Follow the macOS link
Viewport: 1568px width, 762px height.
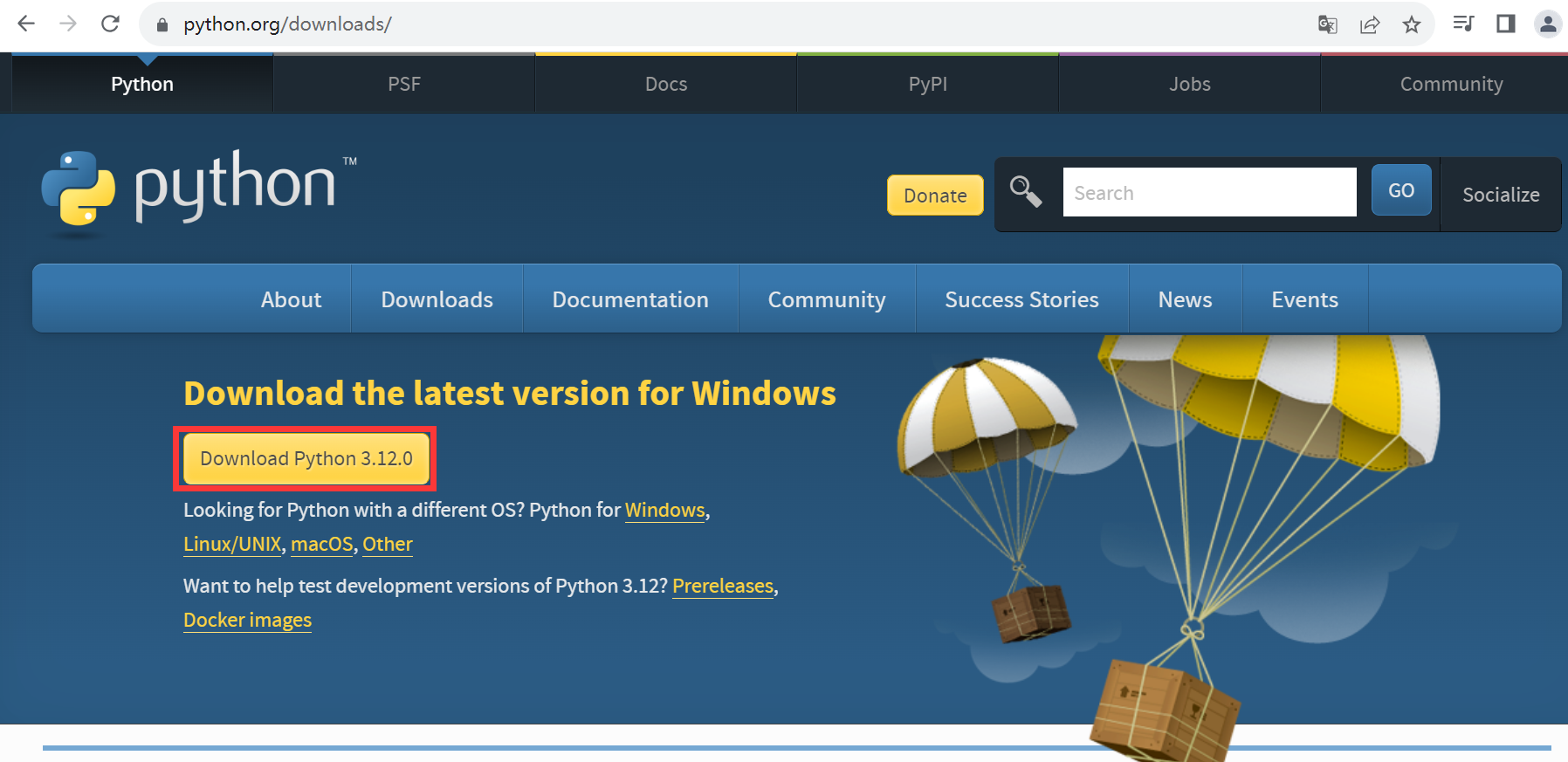point(322,544)
